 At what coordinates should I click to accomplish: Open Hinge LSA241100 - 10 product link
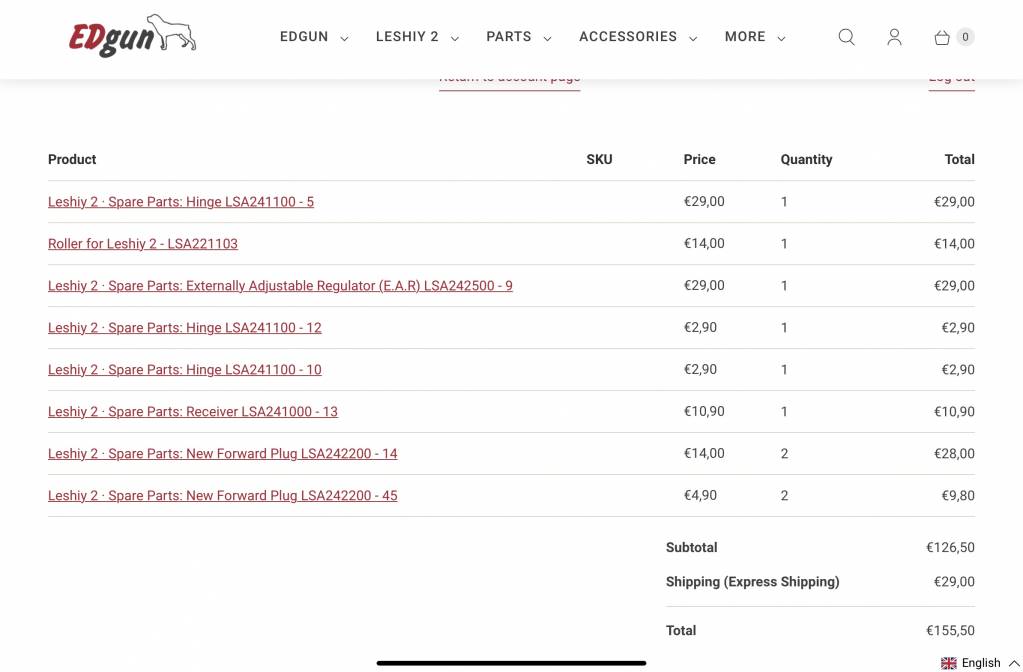185,369
